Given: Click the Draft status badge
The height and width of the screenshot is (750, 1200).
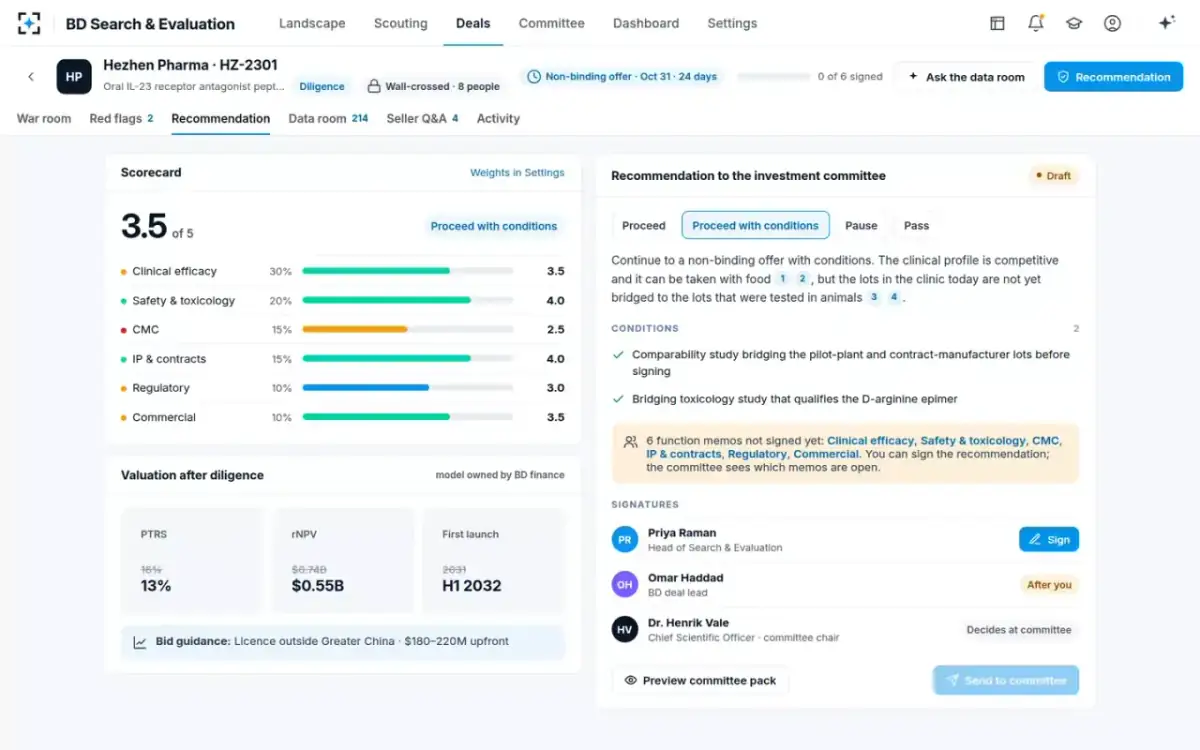Looking at the screenshot, I should [1054, 176].
